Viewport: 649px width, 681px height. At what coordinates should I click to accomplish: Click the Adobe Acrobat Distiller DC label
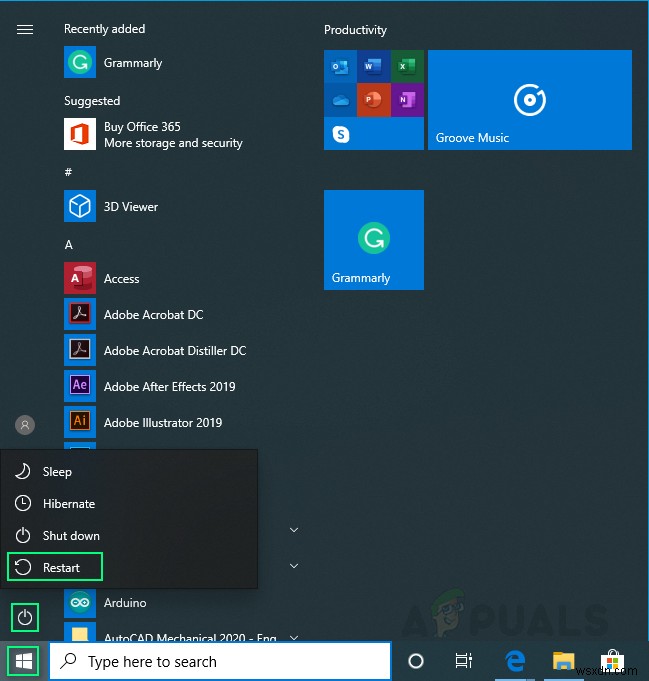click(x=175, y=350)
